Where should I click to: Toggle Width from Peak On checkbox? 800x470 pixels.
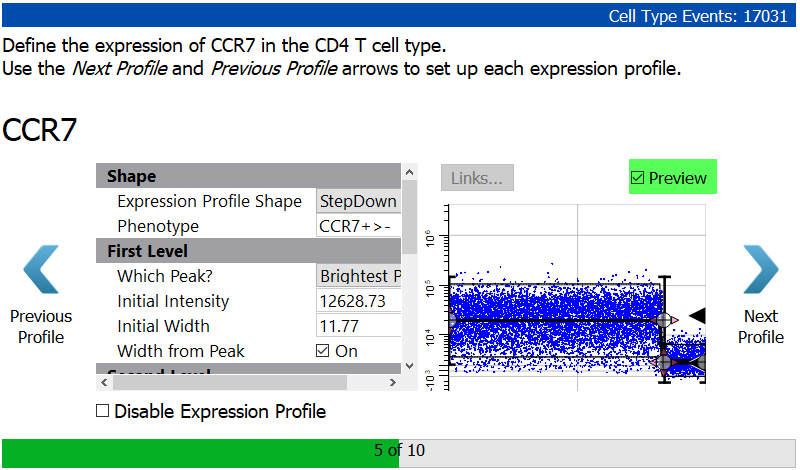pyautogui.click(x=323, y=351)
